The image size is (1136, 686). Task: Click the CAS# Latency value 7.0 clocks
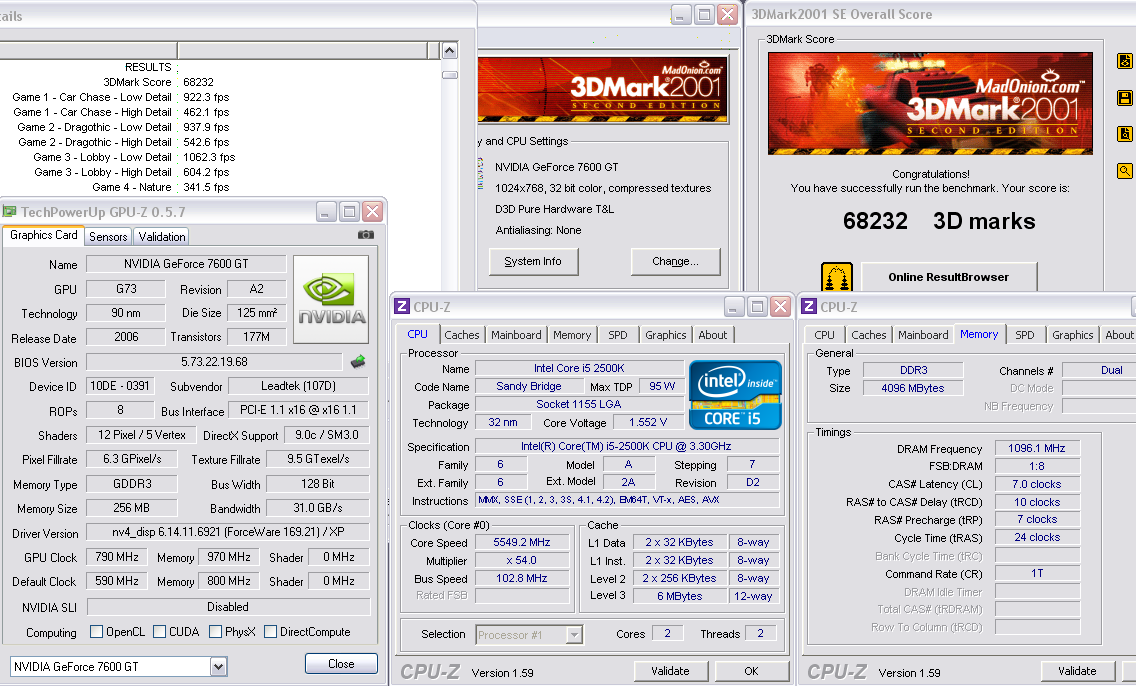(x=1037, y=484)
